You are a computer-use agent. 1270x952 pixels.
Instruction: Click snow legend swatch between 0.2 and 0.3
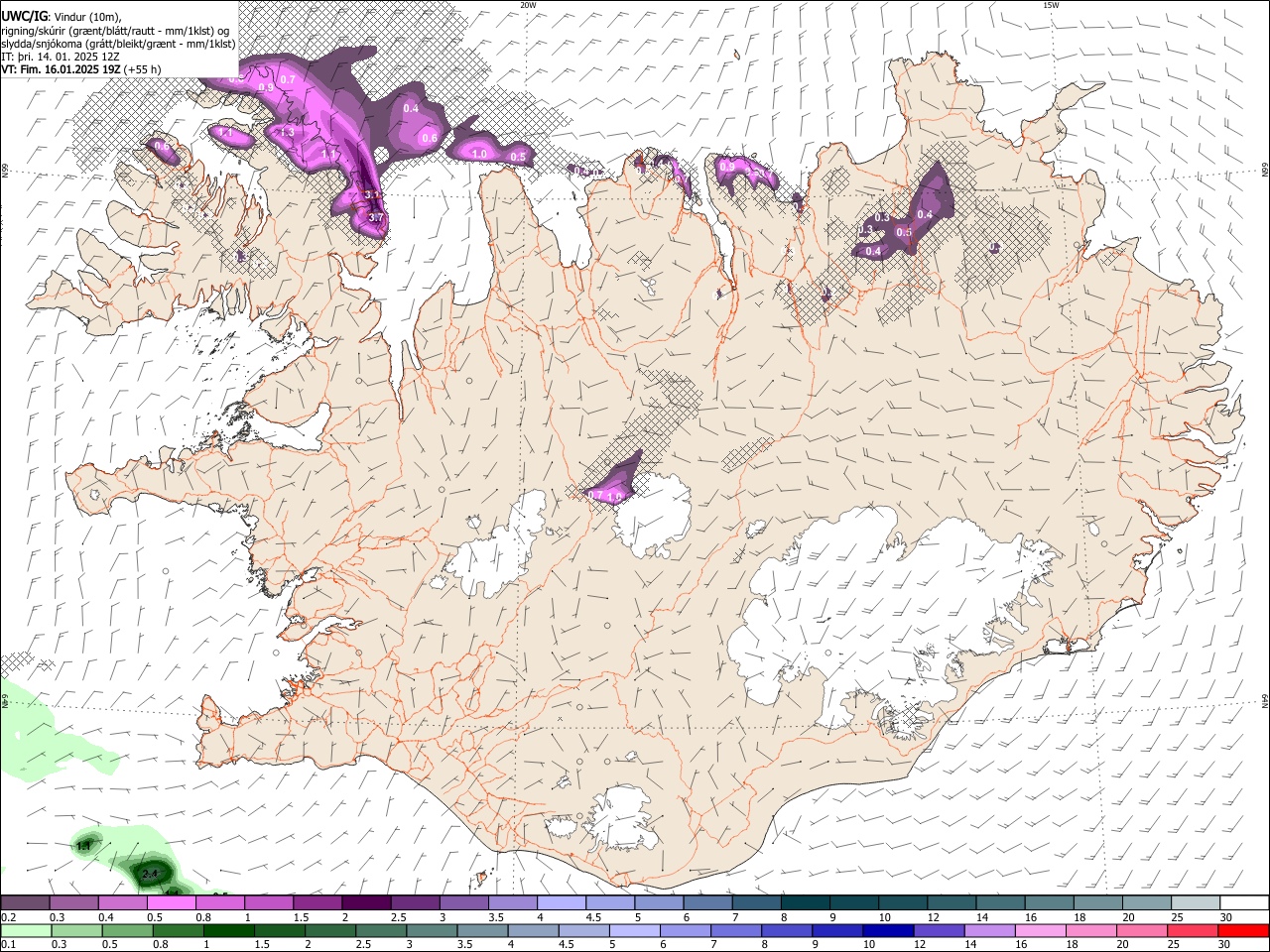(25, 903)
